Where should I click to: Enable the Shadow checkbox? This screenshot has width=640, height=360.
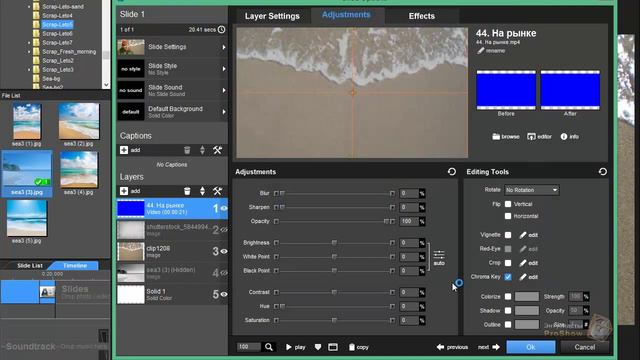tap(508, 311)
